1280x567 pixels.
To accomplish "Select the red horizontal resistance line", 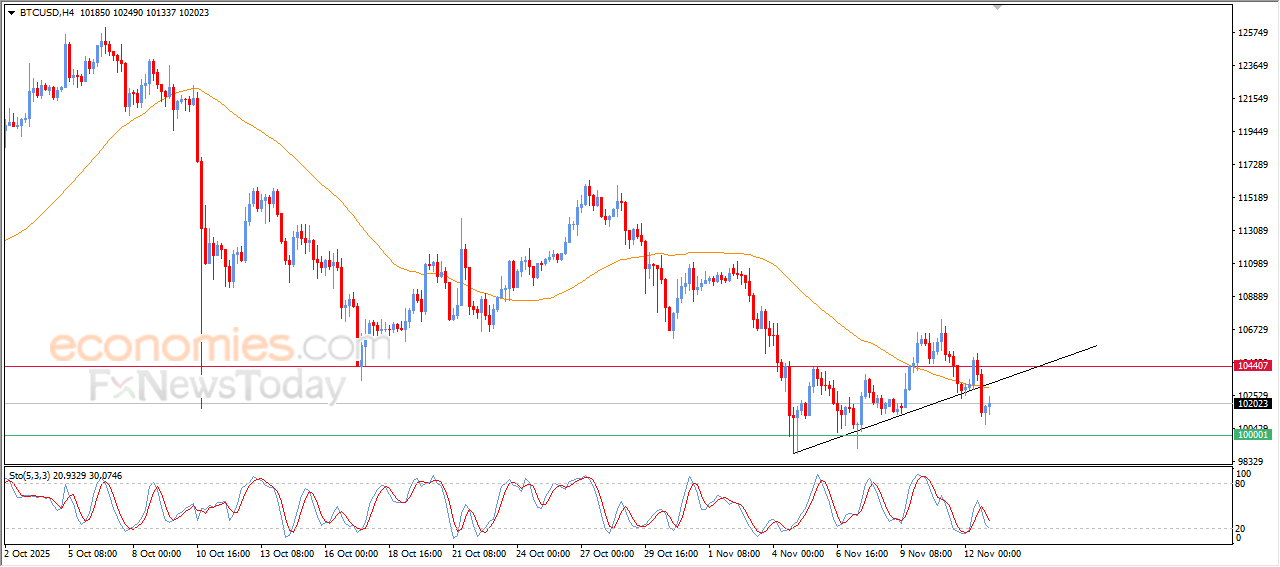I will click(x=600, y=366).
